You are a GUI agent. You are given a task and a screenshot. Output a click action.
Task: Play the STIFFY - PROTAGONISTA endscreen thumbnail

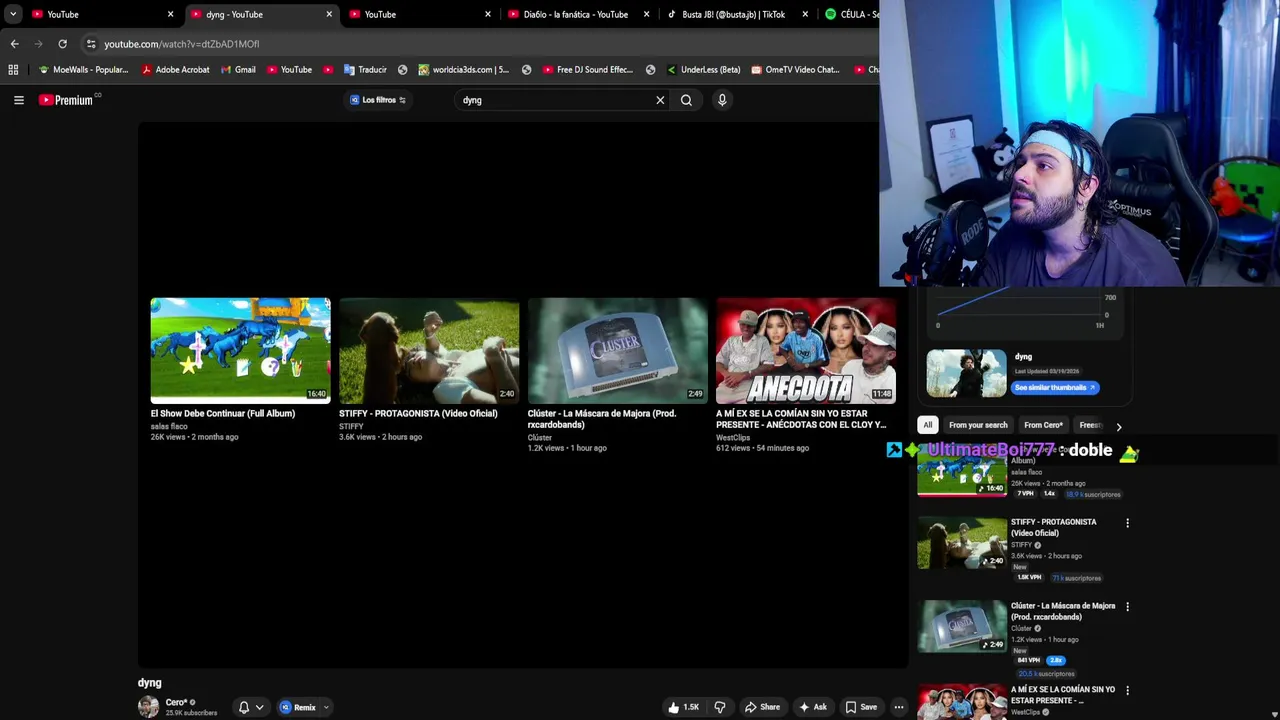429,350
